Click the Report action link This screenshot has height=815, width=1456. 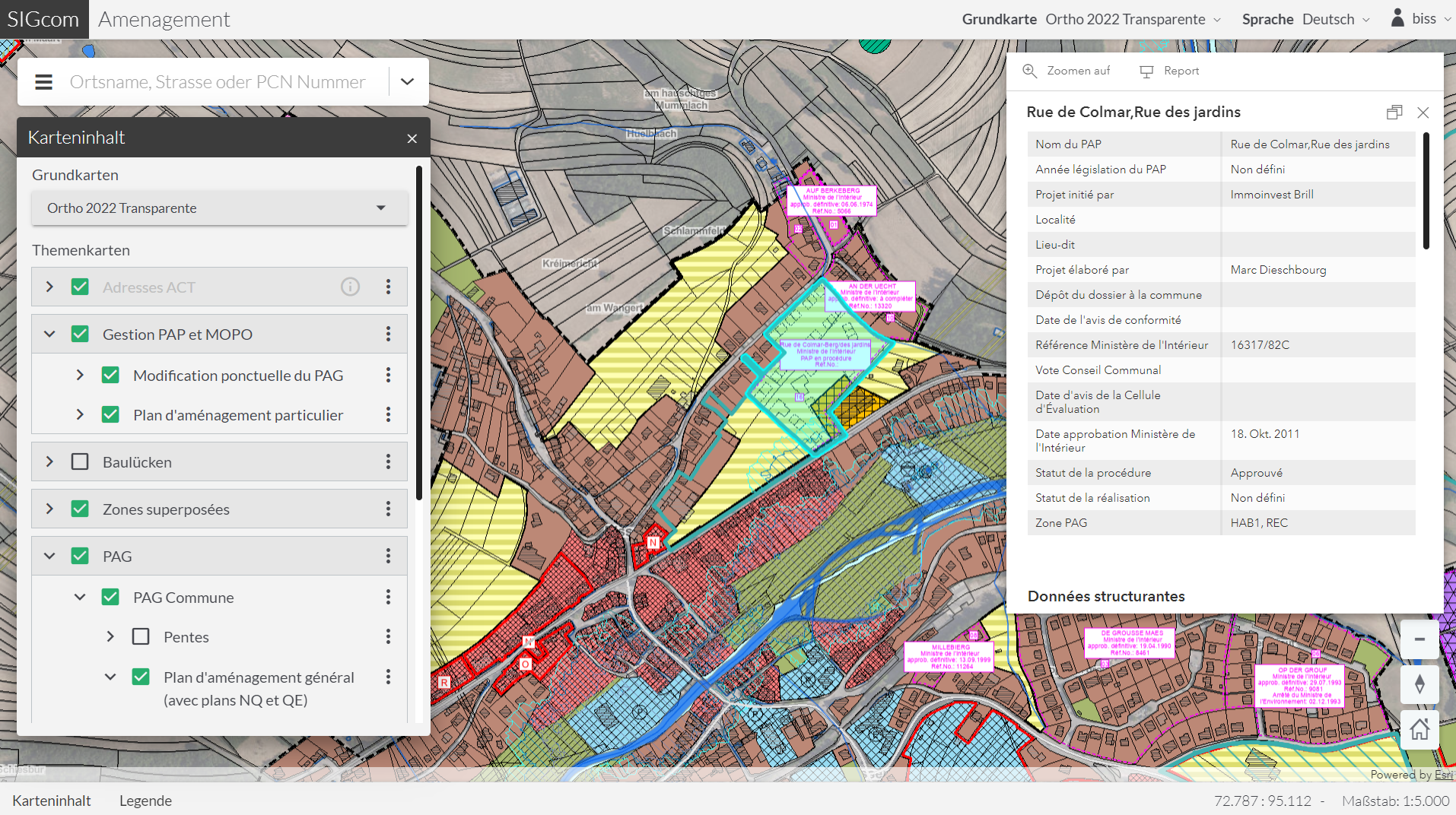pyautogui.click(x=1169, y=71)
